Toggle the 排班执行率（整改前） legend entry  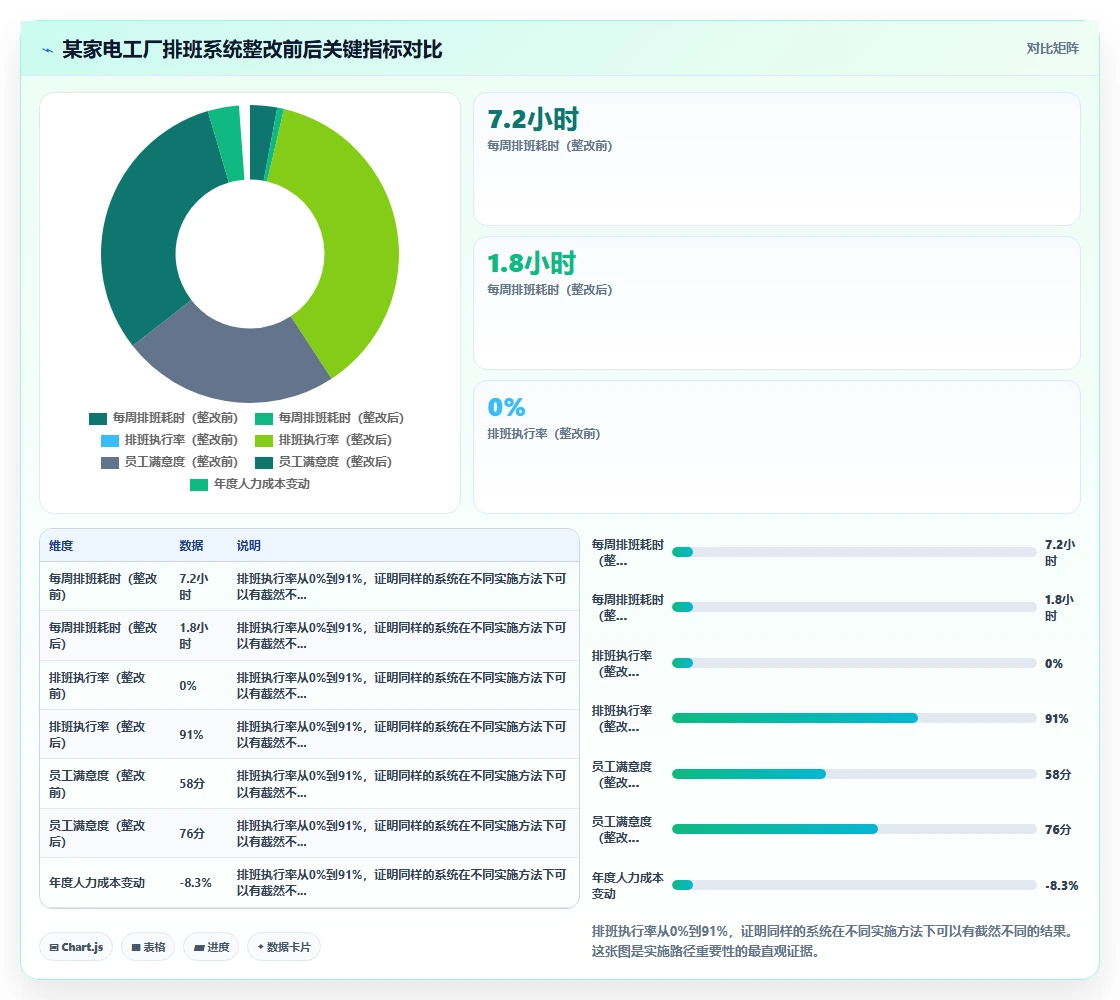169,440
